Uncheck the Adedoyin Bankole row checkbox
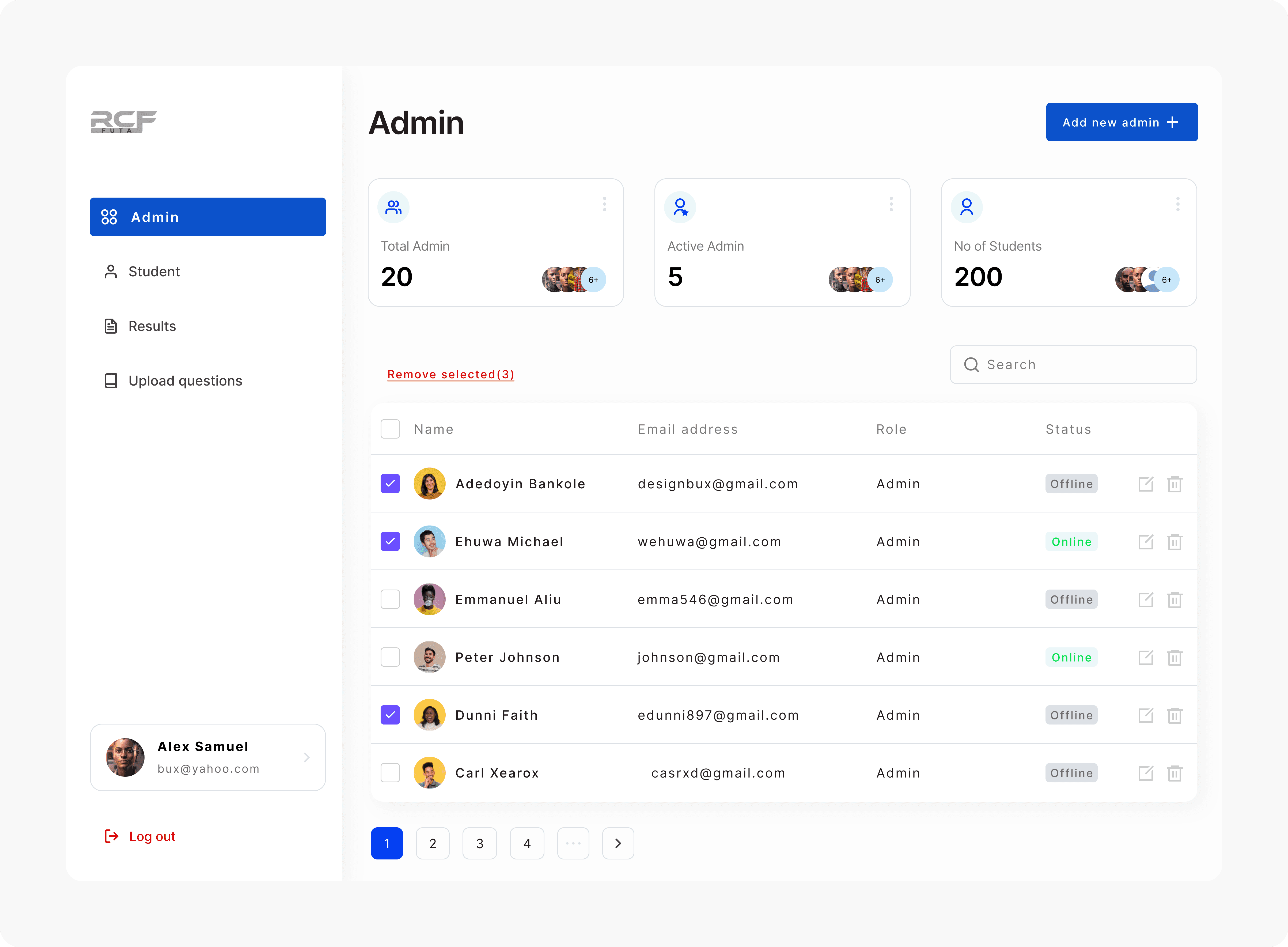 point(390,483)
